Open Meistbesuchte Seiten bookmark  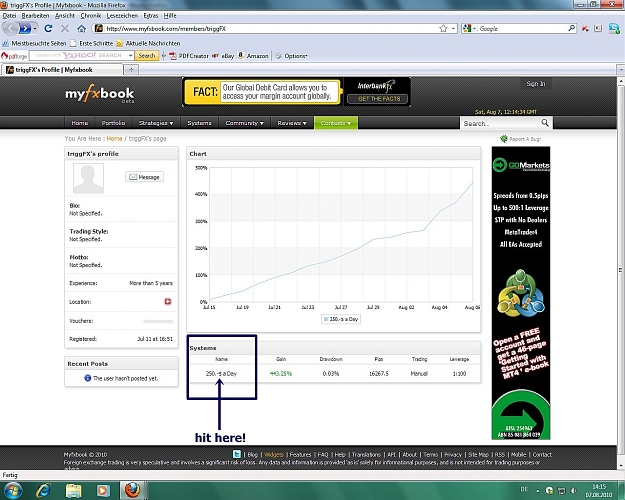click(x=34, y=43)
